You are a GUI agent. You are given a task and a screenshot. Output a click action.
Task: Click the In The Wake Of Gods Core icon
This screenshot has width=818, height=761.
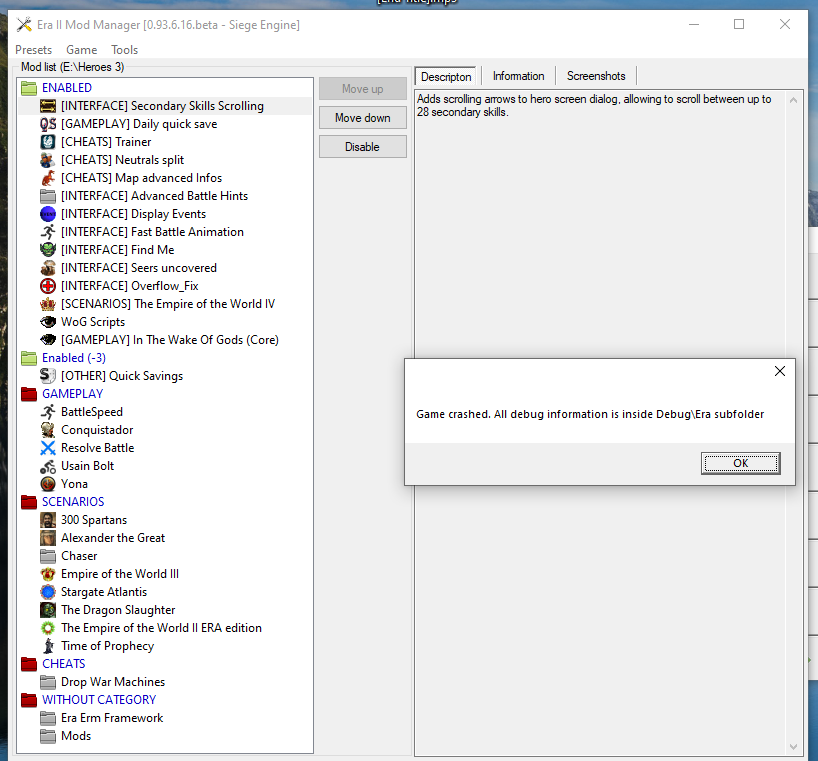pyautogui.click(x=47, y=340)
